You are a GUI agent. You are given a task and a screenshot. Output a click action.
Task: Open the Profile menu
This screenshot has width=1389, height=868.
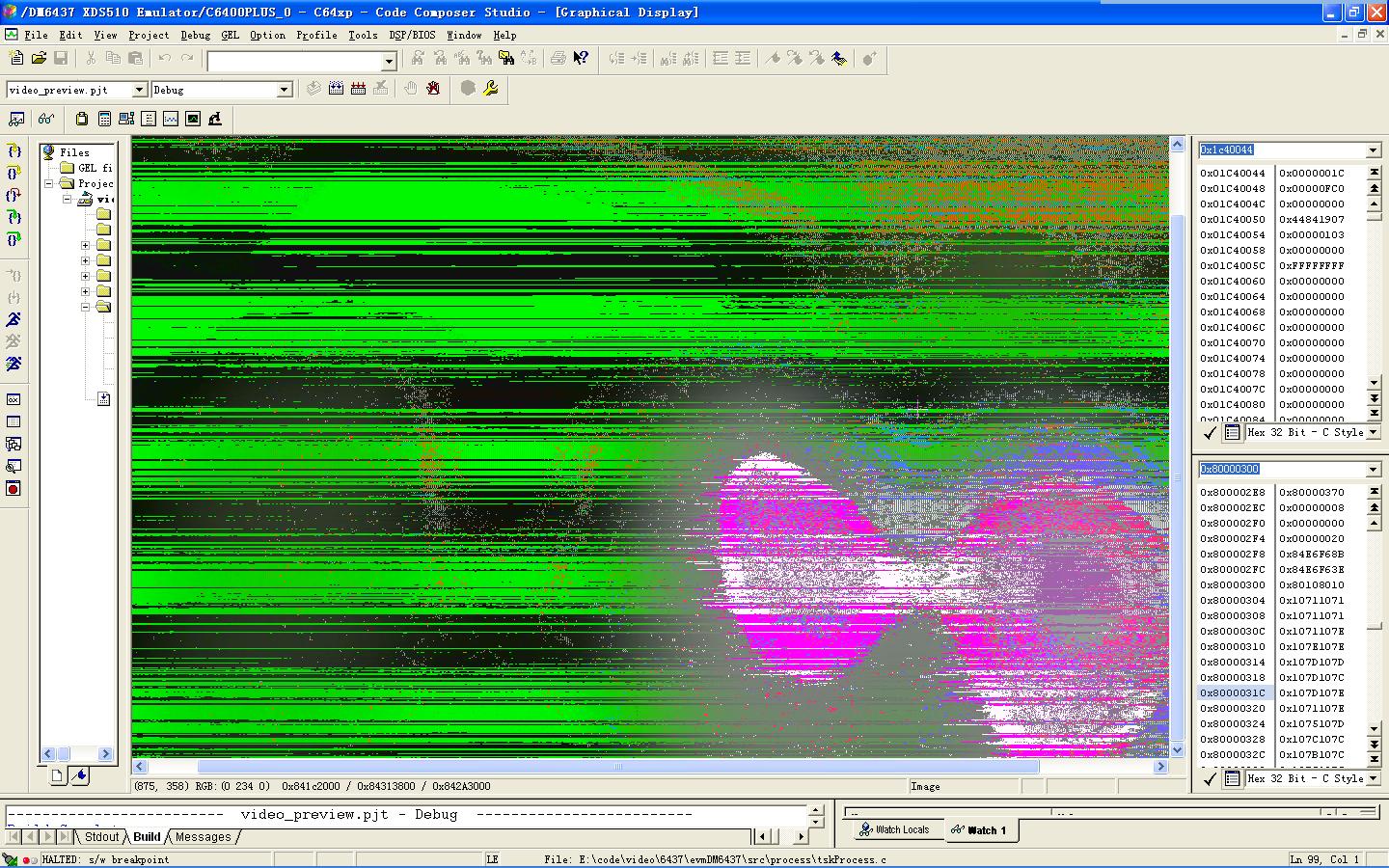click(x=316, y=35)
